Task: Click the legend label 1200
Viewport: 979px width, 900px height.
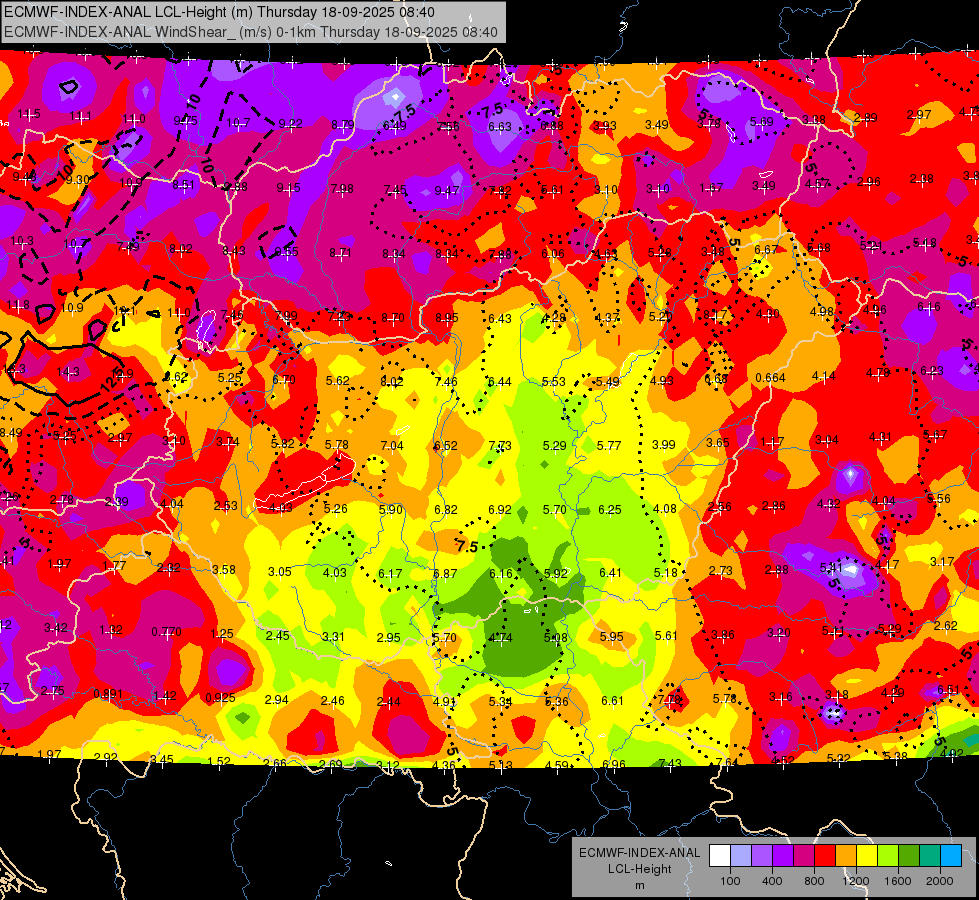Action: [856, 881]
